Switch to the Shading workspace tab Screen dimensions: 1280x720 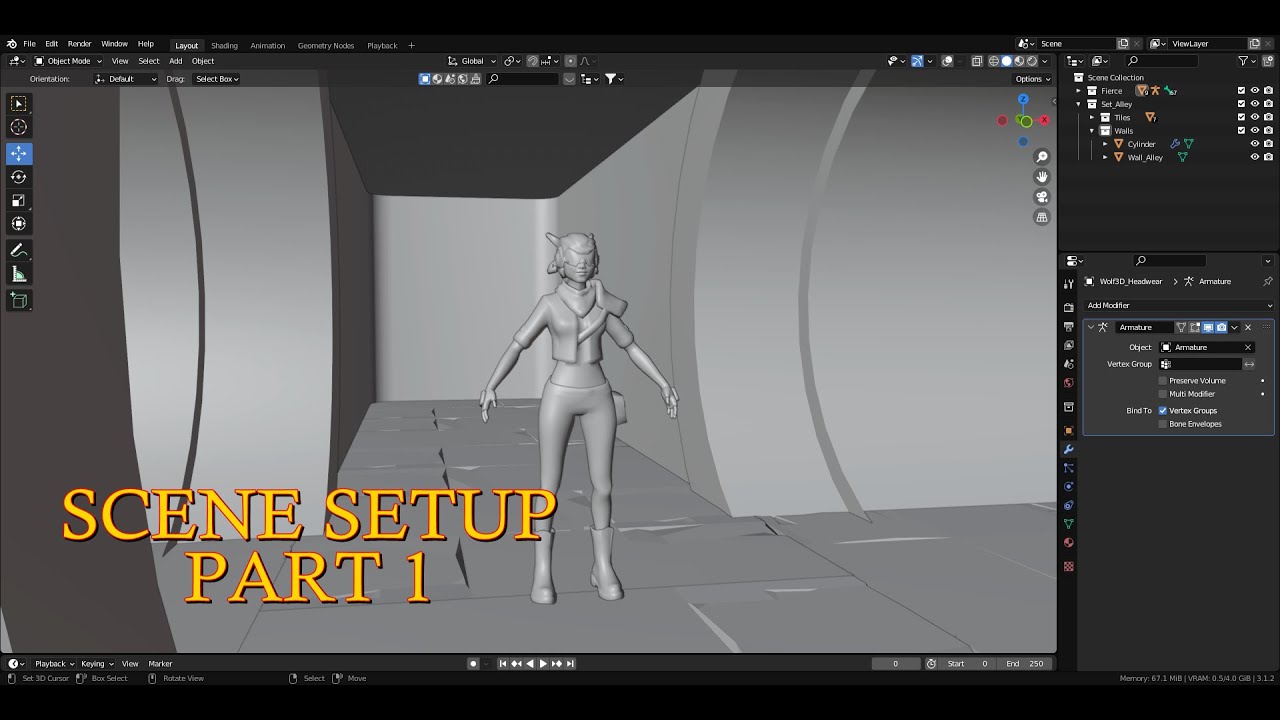tap(224, 45)
